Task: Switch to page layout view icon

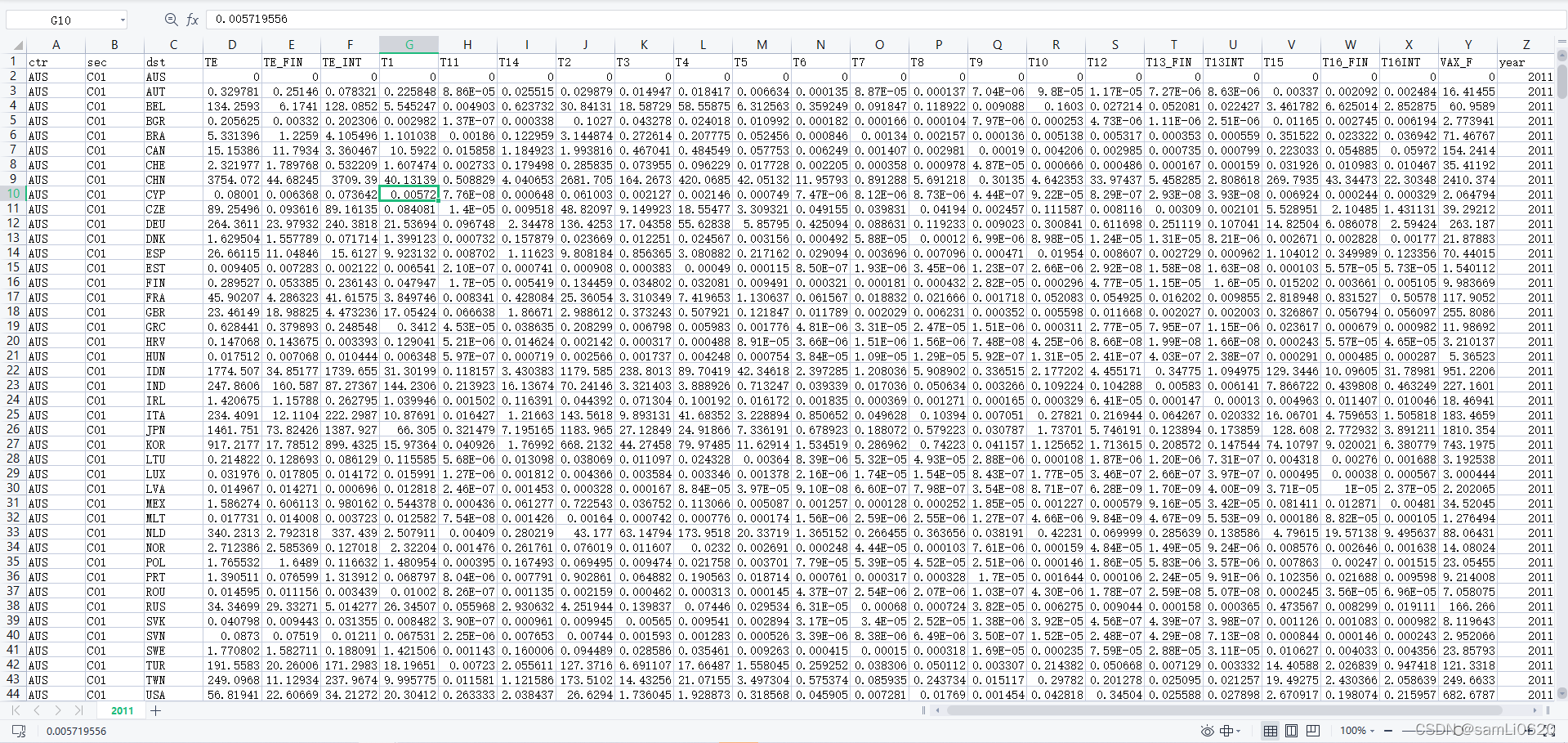Action: tap(1292, 731)
